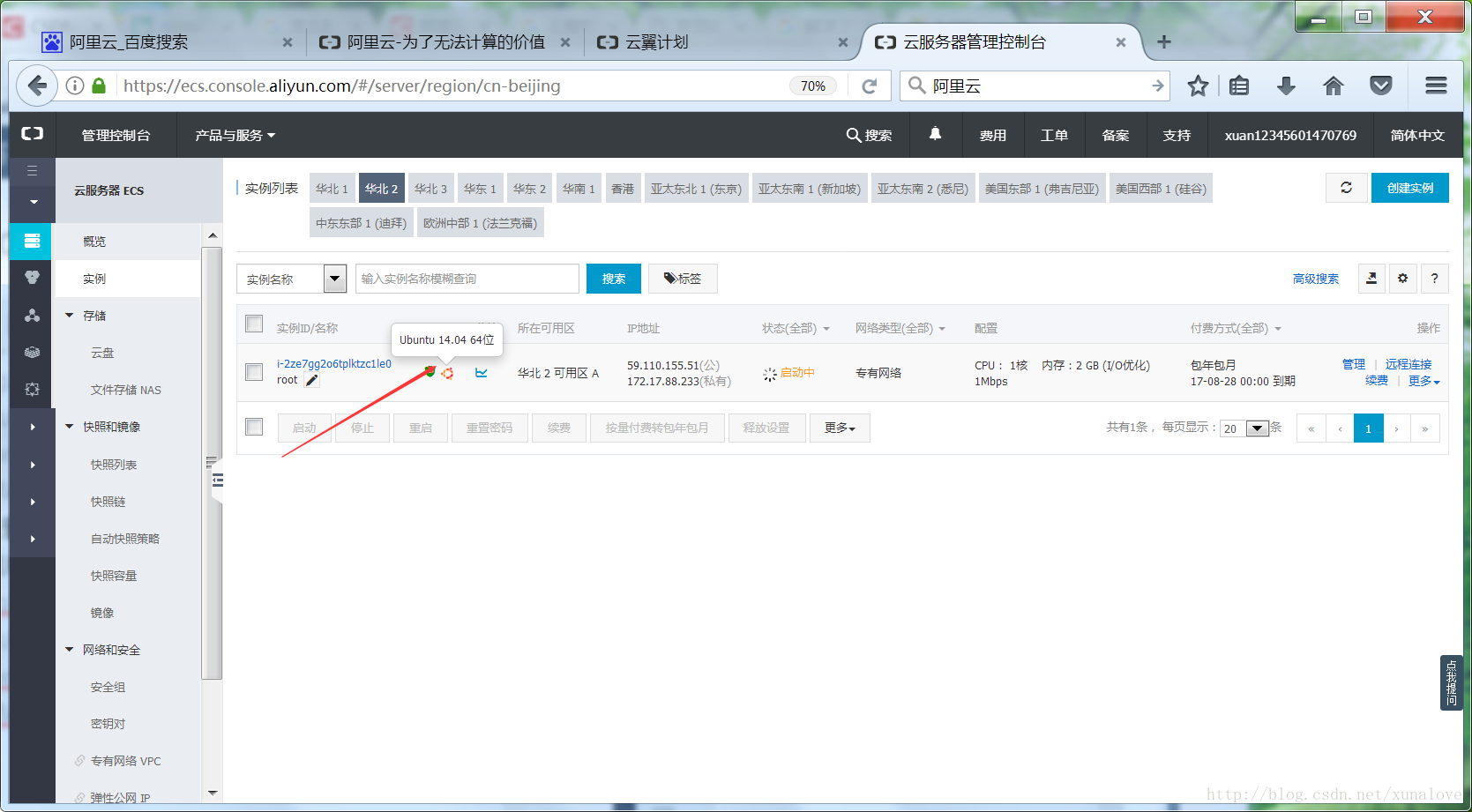Open the downloads arrow icon
This screenshot has width=1472, height=812.
[x=1286, y=86]
